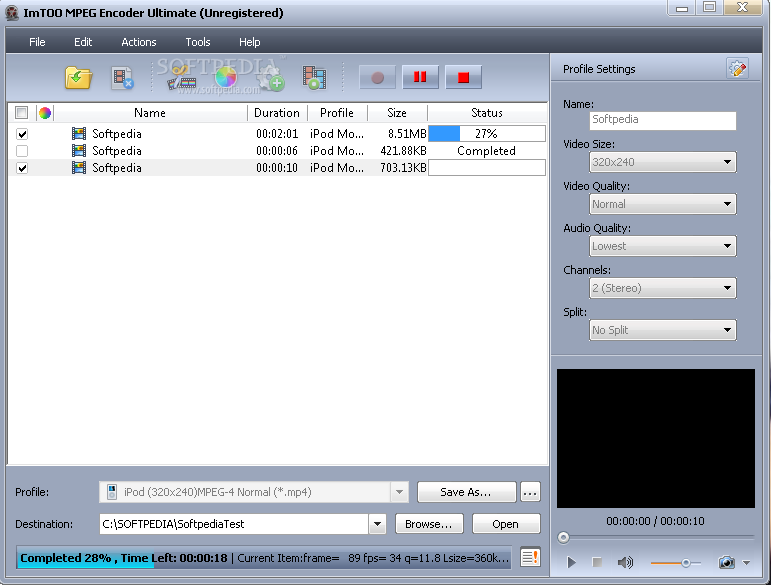Image resolution: width=771 pixels, height=585 pixels.
Task: Mute preview with the speaker icon
Action: click(625, 562)
